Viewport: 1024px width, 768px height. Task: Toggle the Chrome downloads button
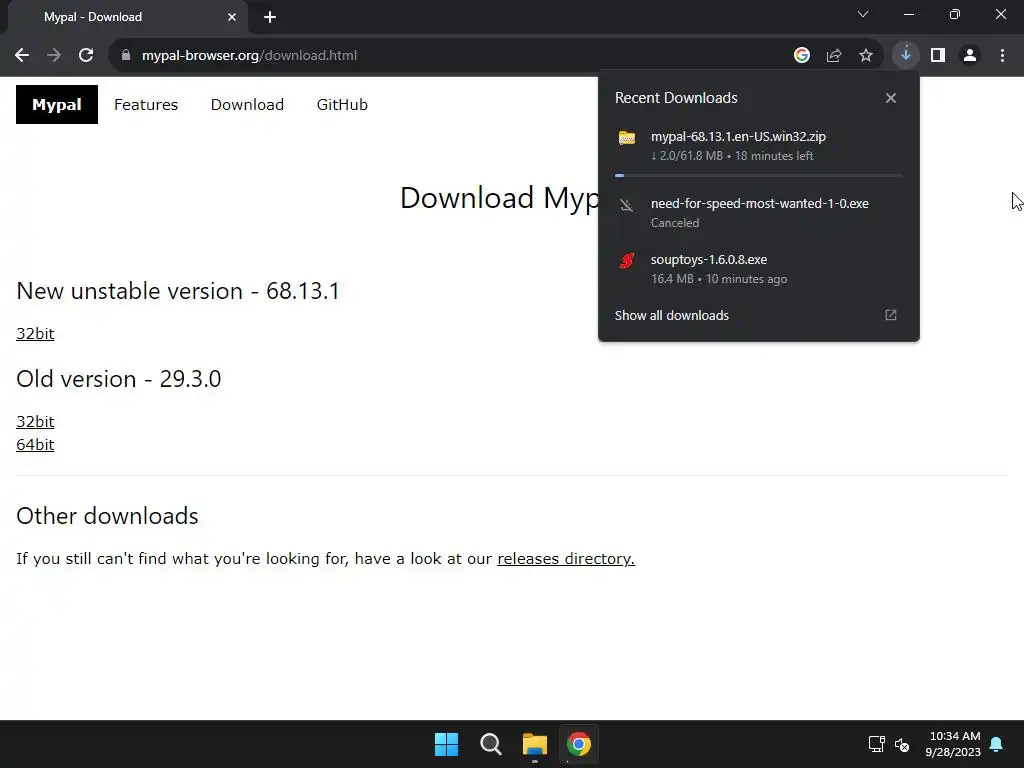(x=906, y=56)
